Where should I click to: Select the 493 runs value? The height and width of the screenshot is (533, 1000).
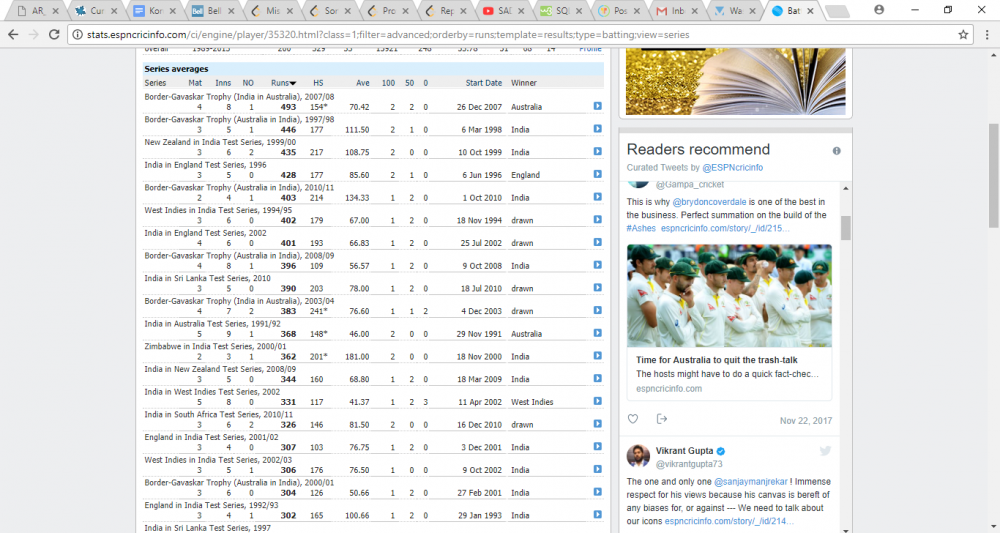coord(288,107)
